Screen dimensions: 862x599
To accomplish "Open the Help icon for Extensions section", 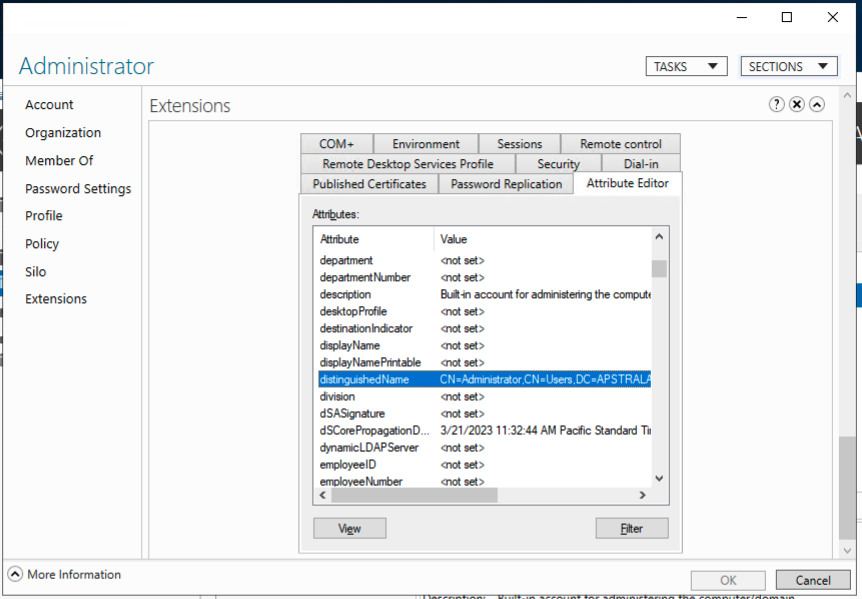I will tap(777, 104).
